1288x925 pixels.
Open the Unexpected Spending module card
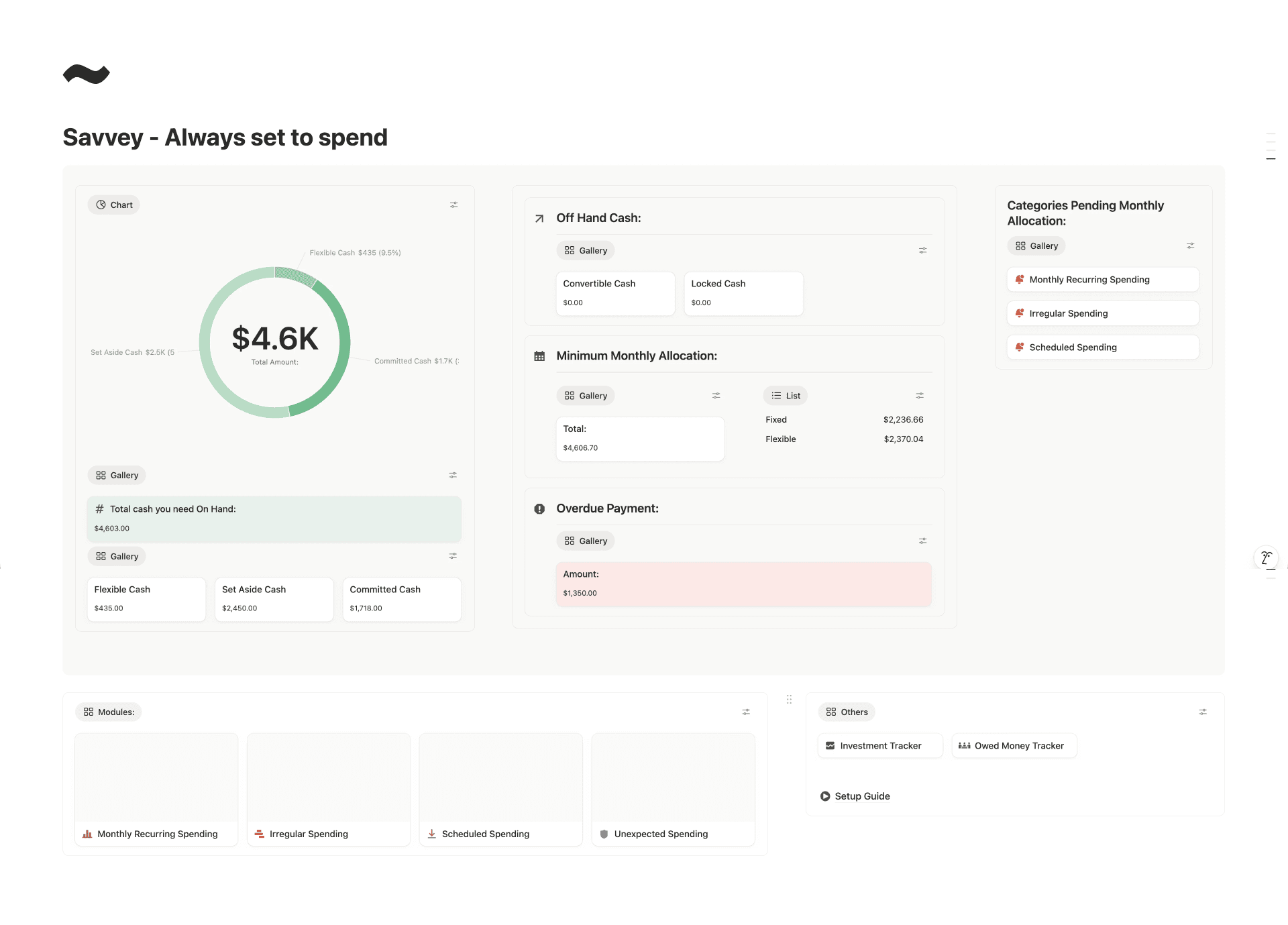[x=673, y=789]
